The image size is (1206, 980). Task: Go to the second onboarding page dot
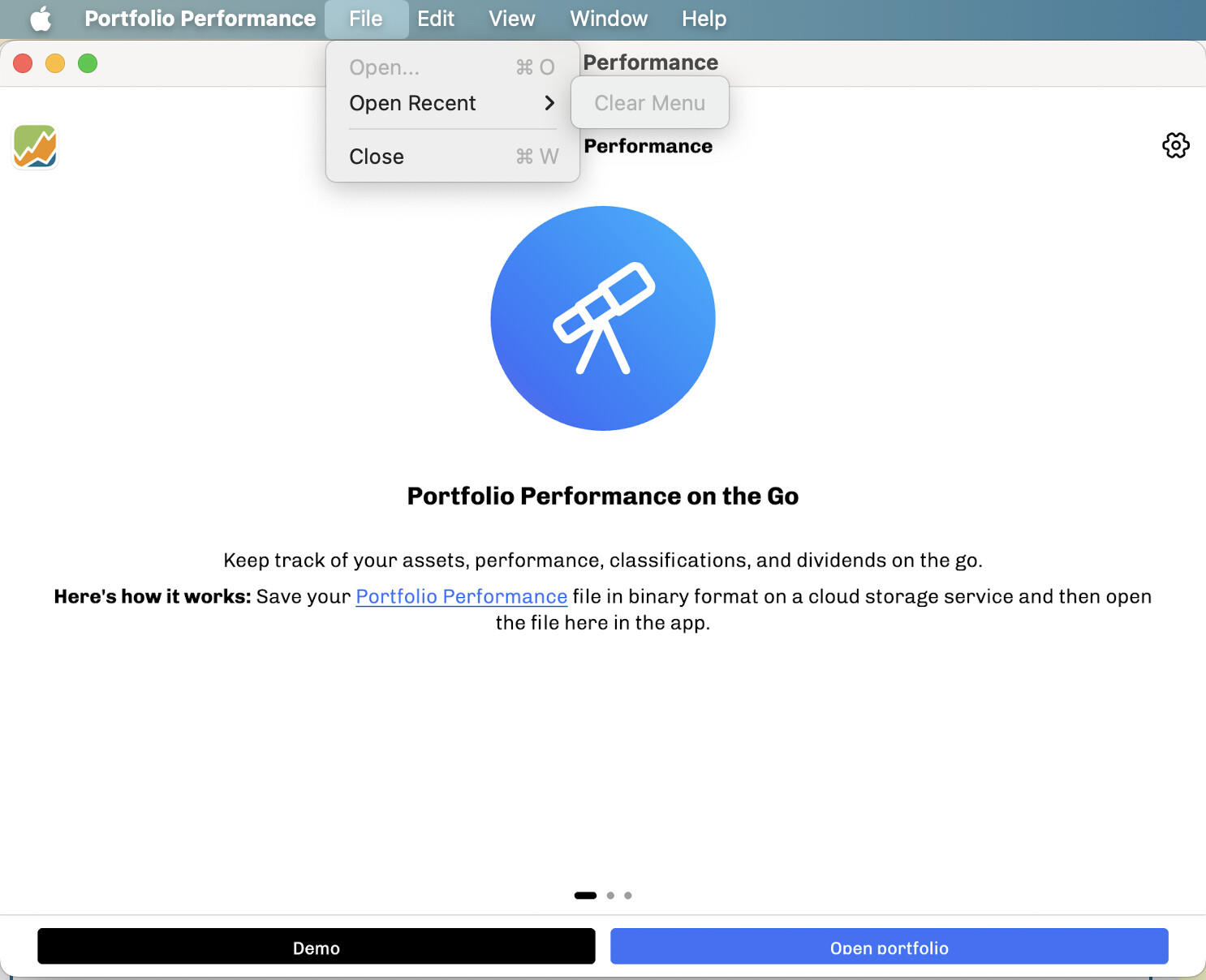610,896
